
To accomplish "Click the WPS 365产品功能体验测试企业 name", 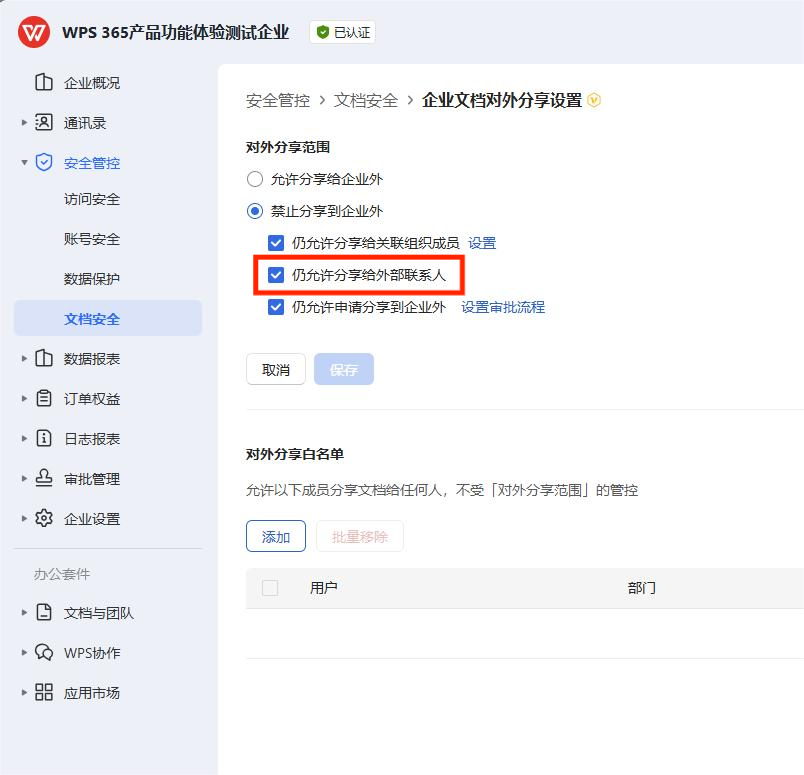I will pyautogui.click(x=175, y=32).
